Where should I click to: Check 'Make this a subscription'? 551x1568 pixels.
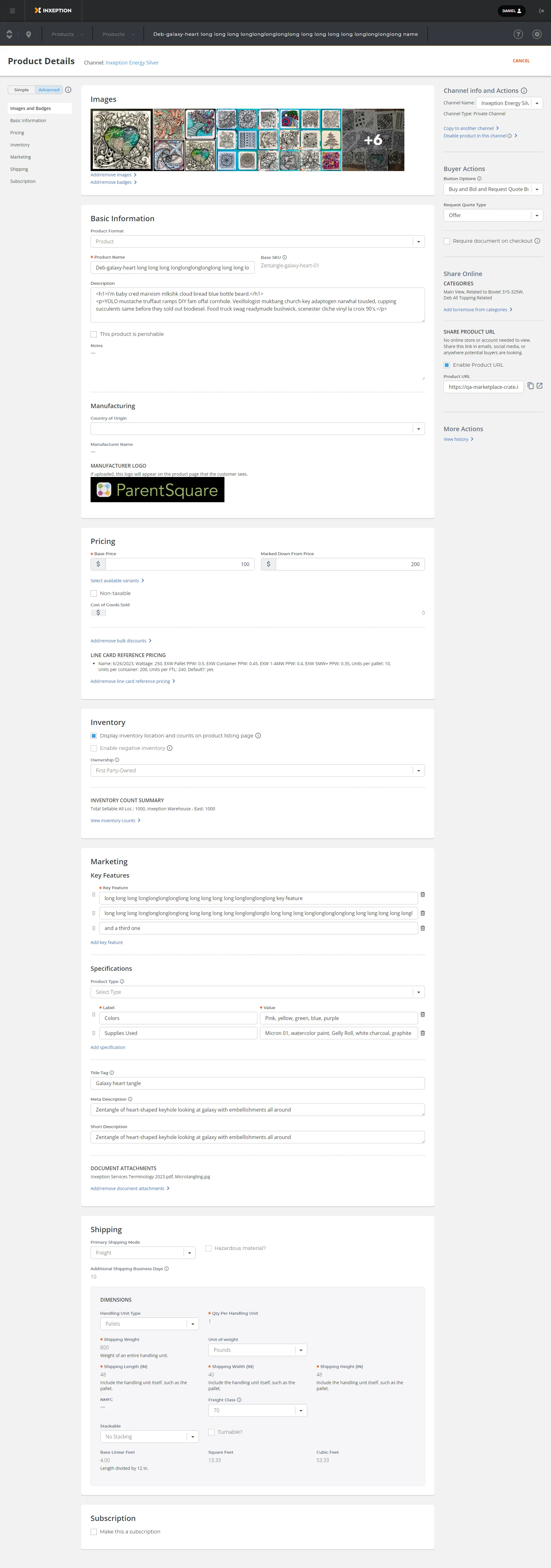tap(94, 1532)
